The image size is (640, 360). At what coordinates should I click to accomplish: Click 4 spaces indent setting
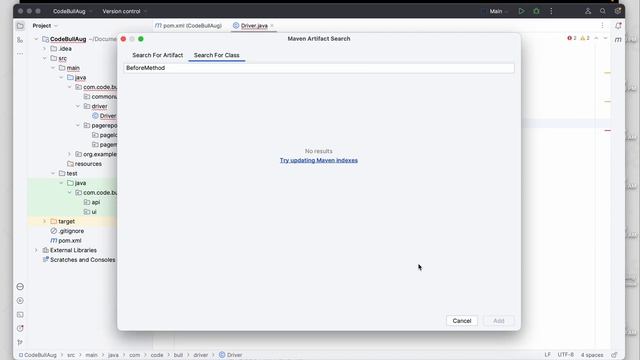[592, 355]
